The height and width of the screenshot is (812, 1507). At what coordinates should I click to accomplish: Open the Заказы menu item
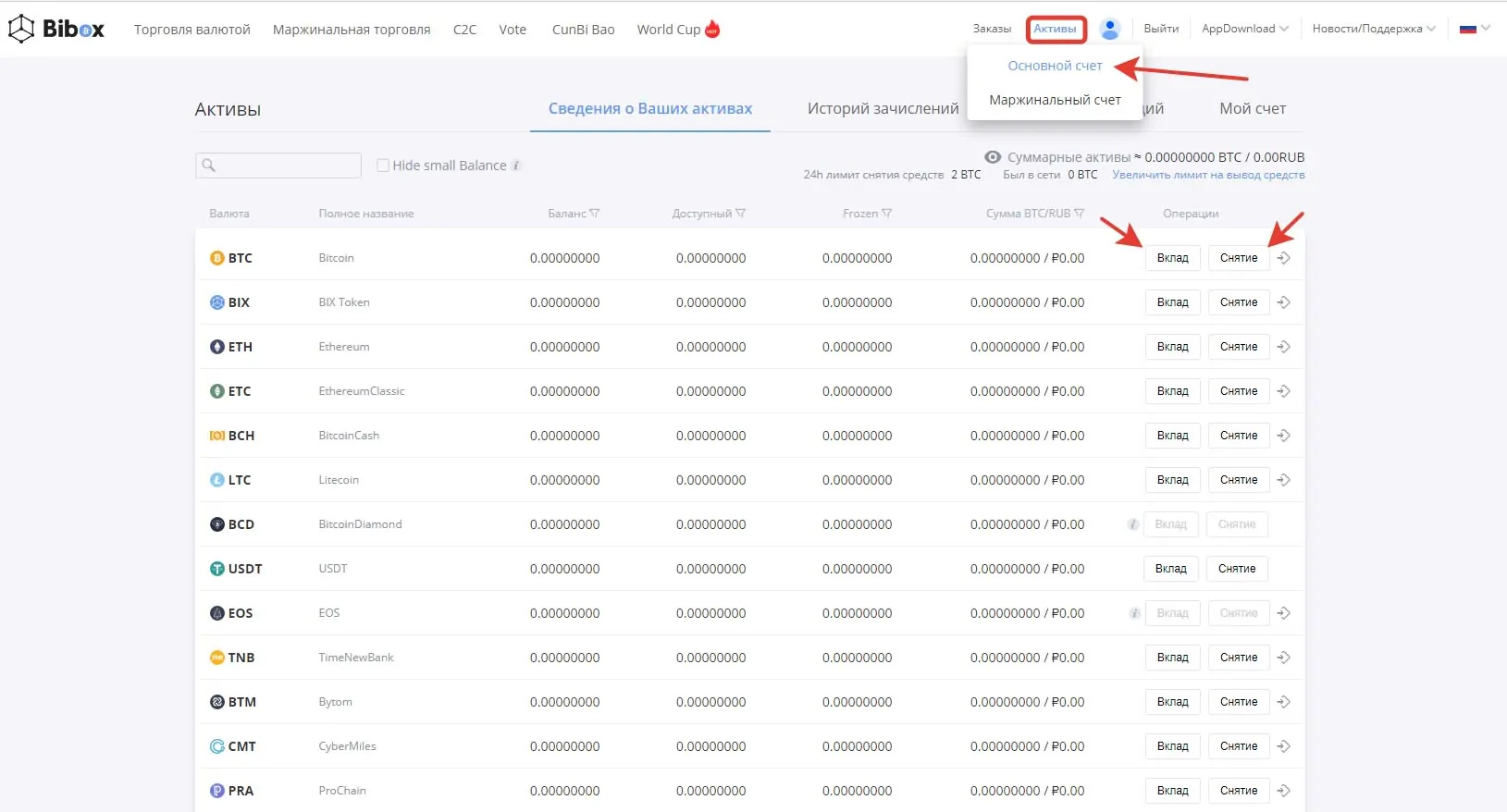tap(992, 29)
